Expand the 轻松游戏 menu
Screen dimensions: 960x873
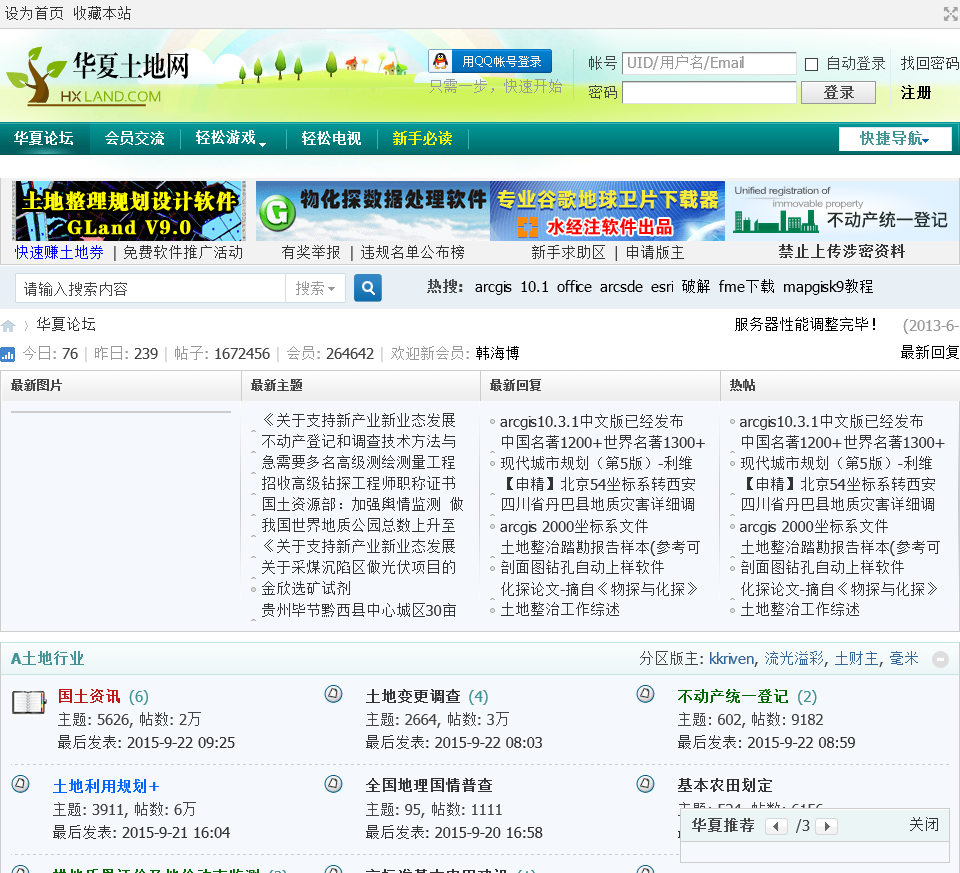230,138
